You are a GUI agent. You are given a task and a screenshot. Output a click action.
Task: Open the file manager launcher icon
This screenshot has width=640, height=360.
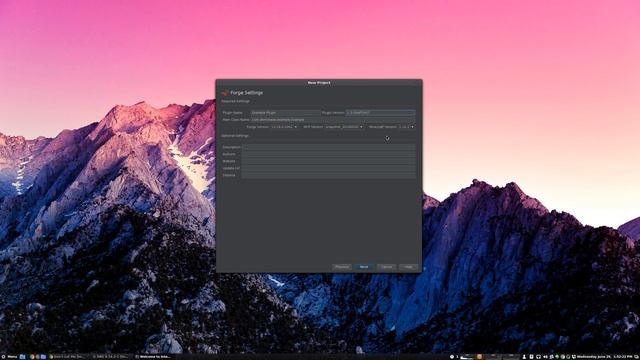pos(43,357)
